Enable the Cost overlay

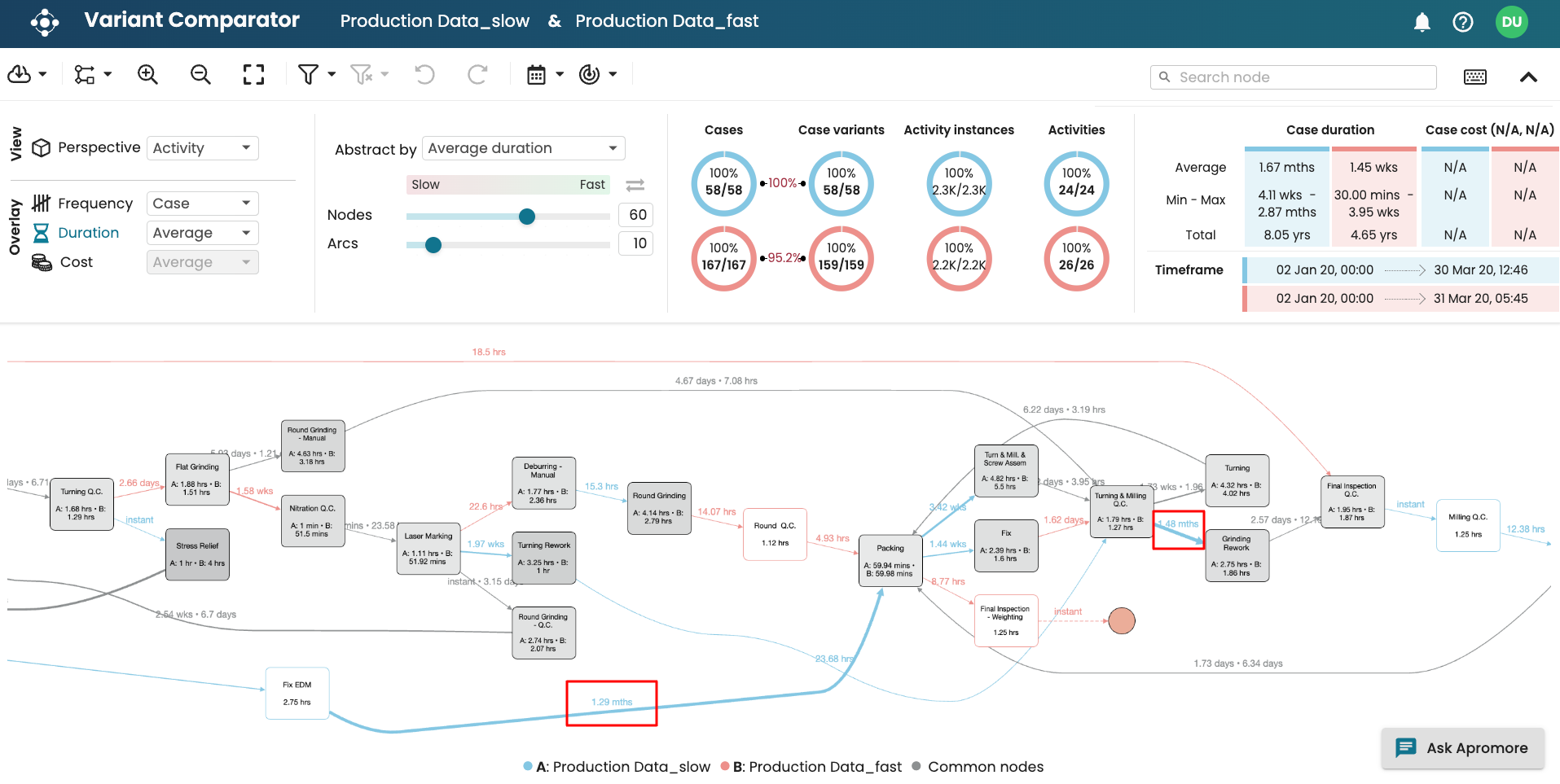(x=76, y=262)
